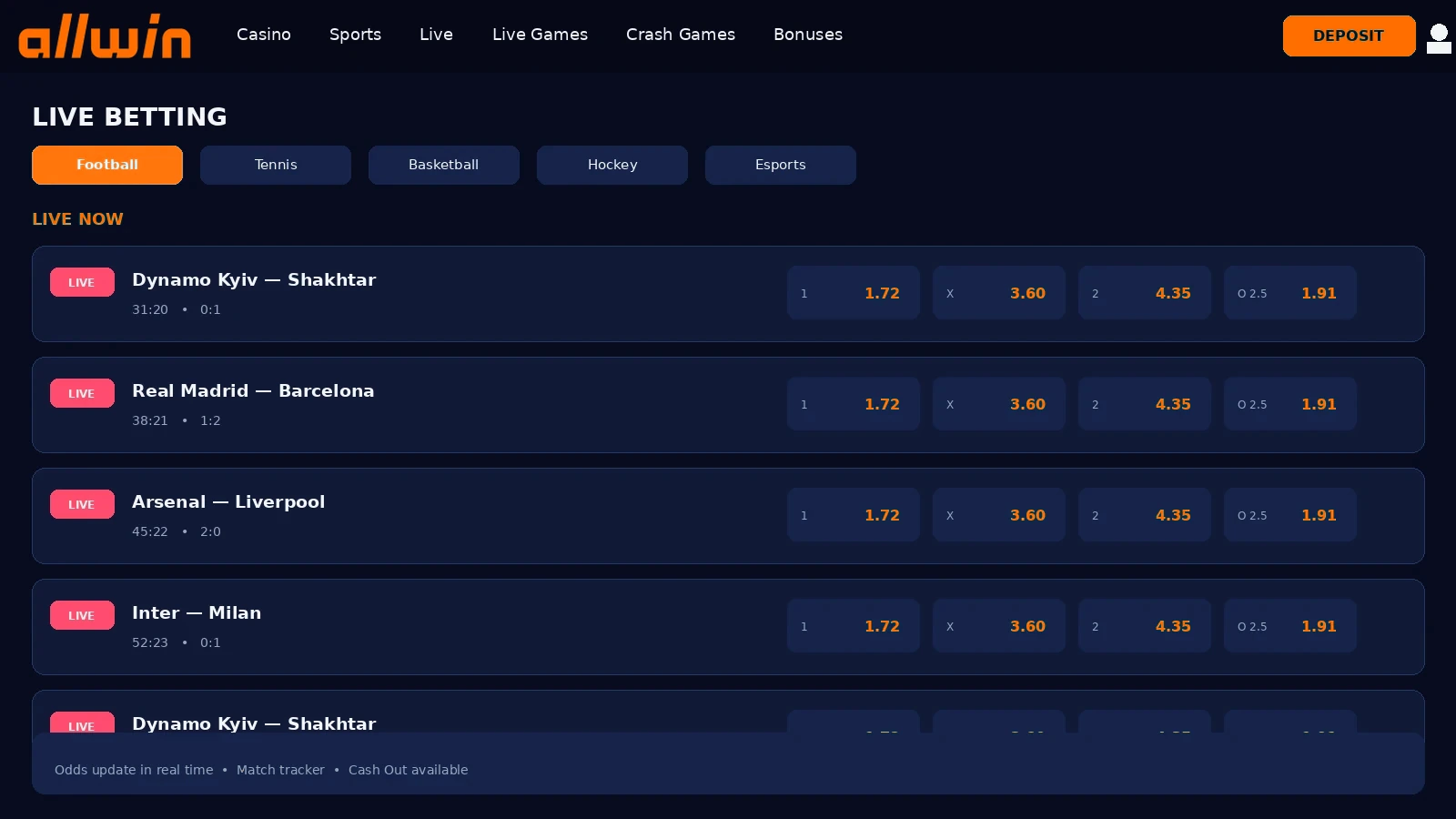Image resolution: width=1456 pixels, height=819 pixels.
Task: Open the first Dynamo Kyiv — Shakhtar match title
Action: point(254,280)
